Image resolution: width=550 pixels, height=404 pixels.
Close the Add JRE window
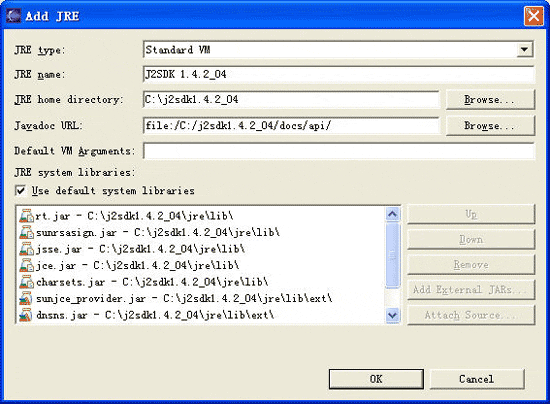[x=534, y=16]
